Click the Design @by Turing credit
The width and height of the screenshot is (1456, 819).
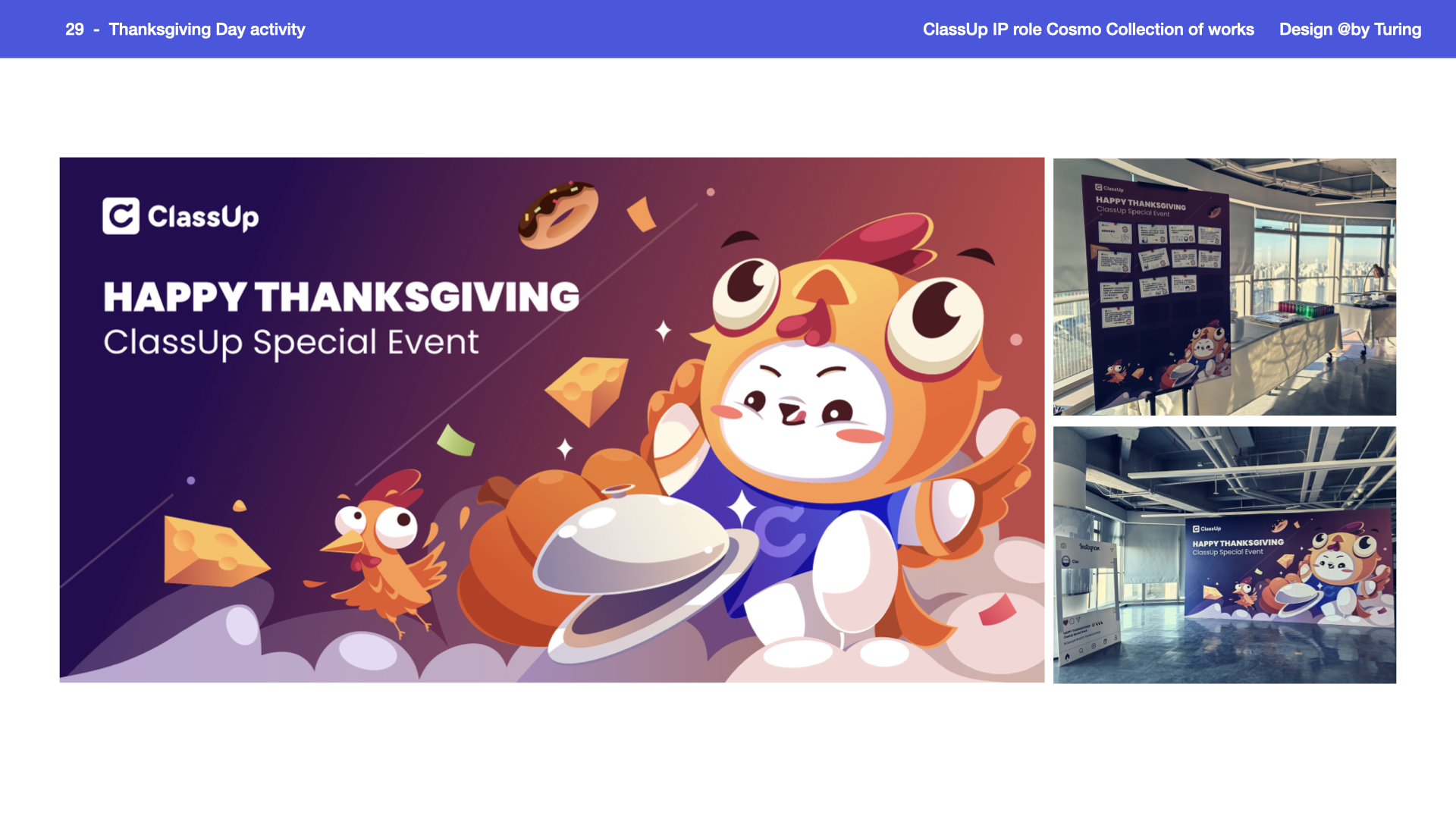coord(1350,30)
